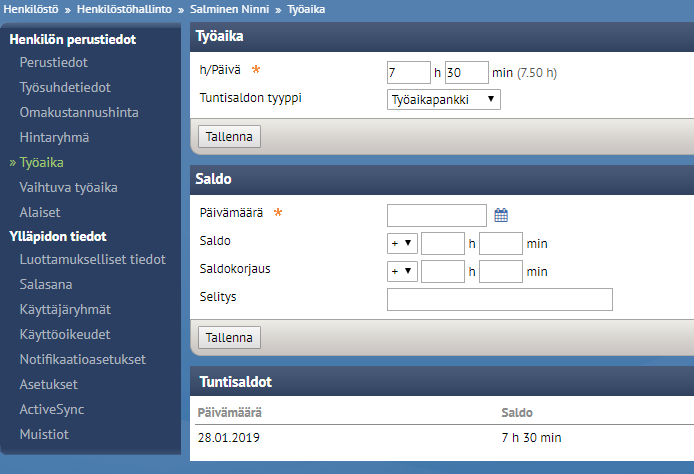Open Perustiedot in the sidebar

pos(54,62)
